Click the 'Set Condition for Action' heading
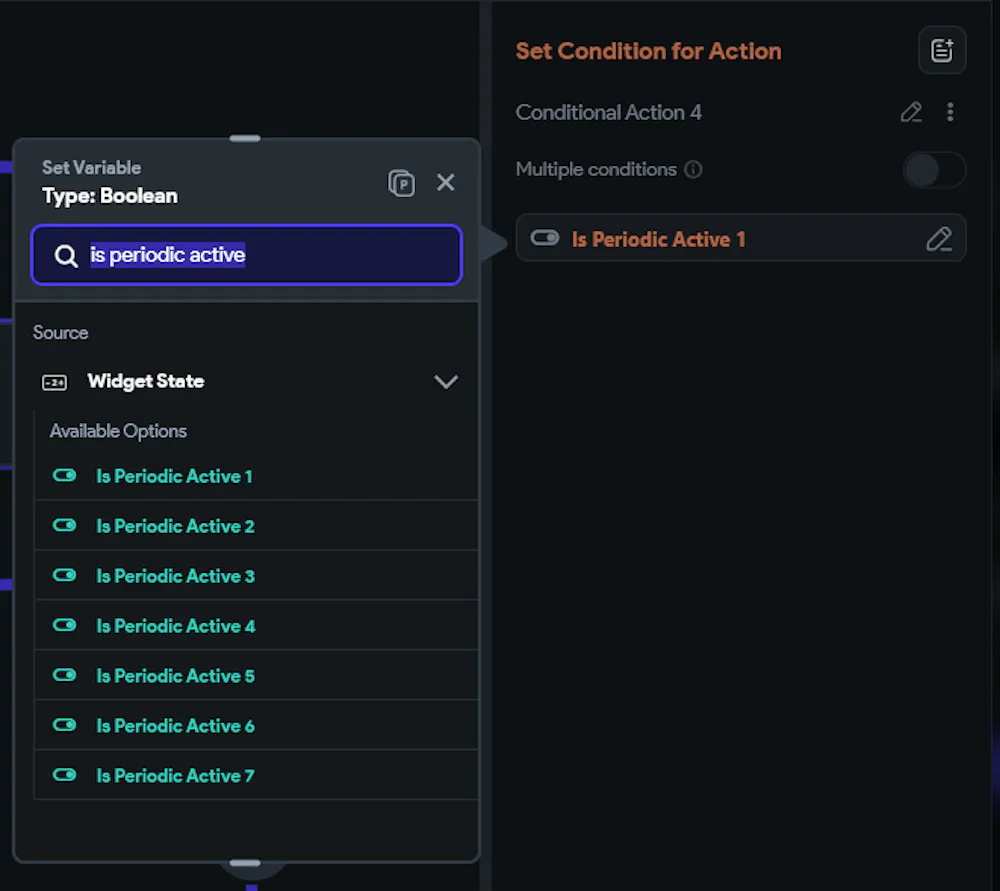Screen dimensions: 1000x891 pos(648,51)
